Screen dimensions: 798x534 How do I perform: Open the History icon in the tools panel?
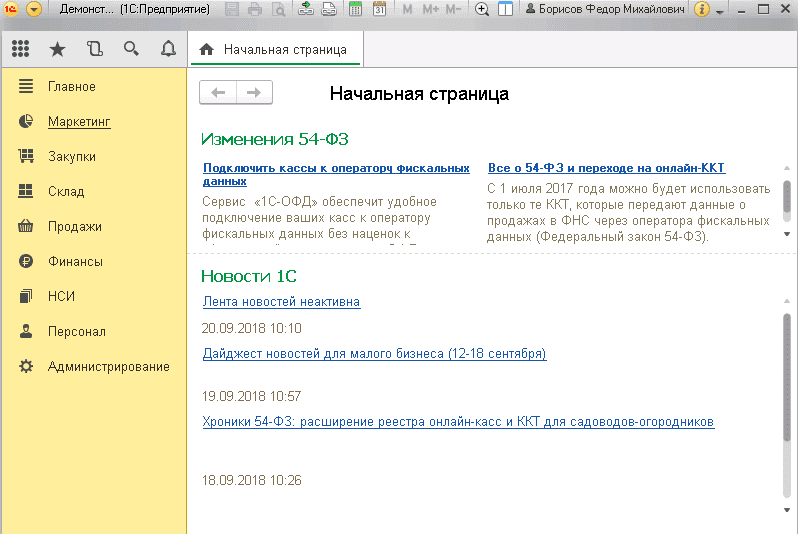[x=95, y=48]
